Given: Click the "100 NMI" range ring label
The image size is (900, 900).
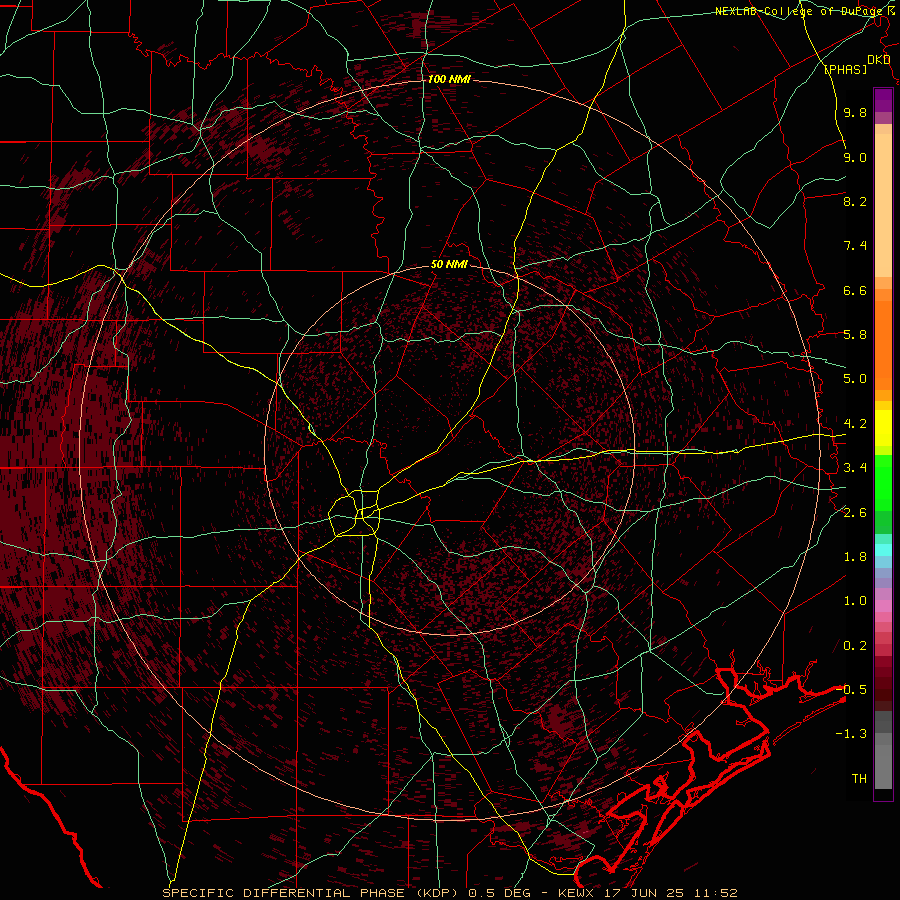Looking at the screenshot, I should click(x=449, y=79).
